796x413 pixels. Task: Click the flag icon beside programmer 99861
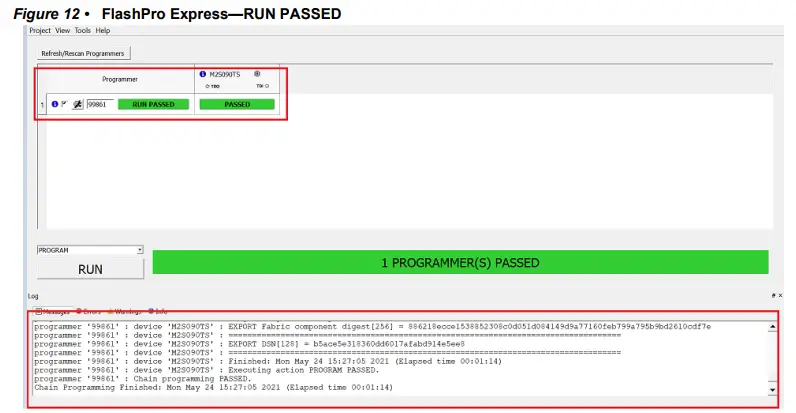[64, 104]
